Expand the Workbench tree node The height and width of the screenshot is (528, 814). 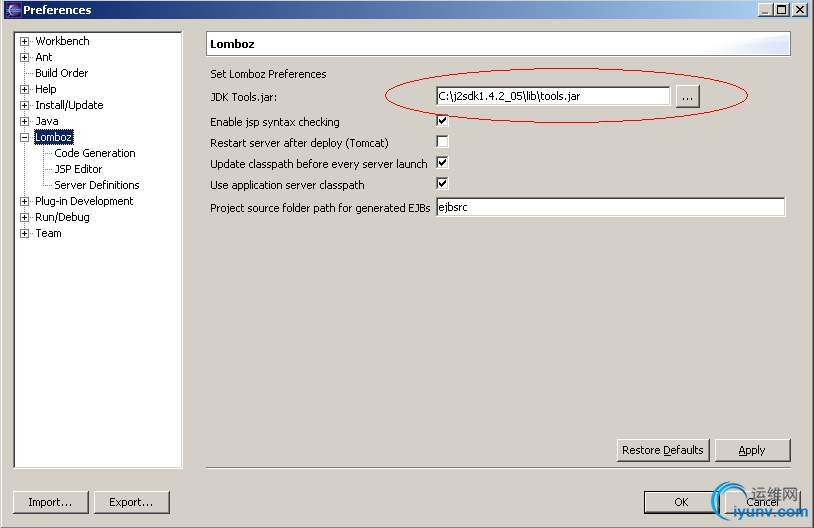click(24, 41)
